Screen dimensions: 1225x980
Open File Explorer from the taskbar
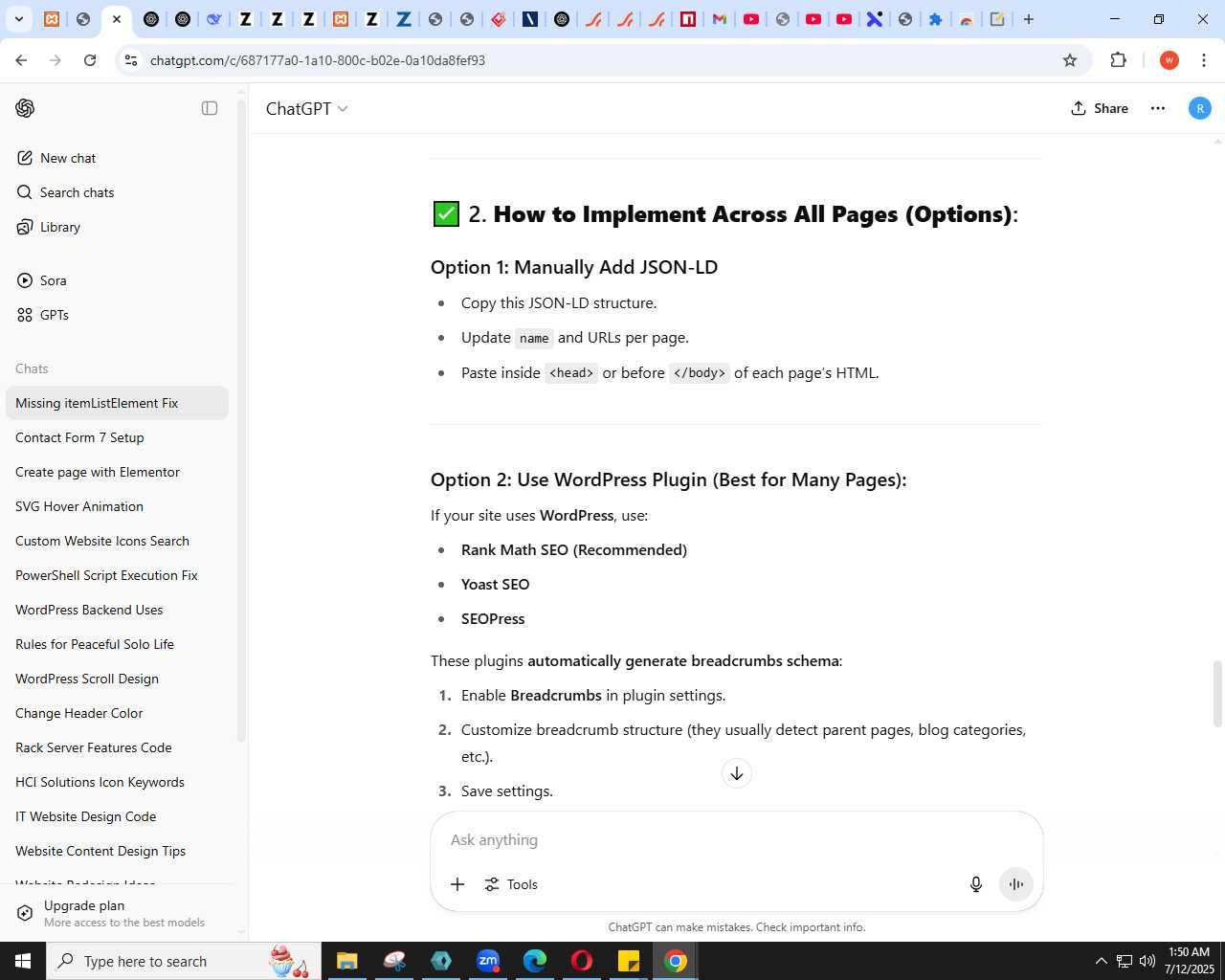click(347, 961)
